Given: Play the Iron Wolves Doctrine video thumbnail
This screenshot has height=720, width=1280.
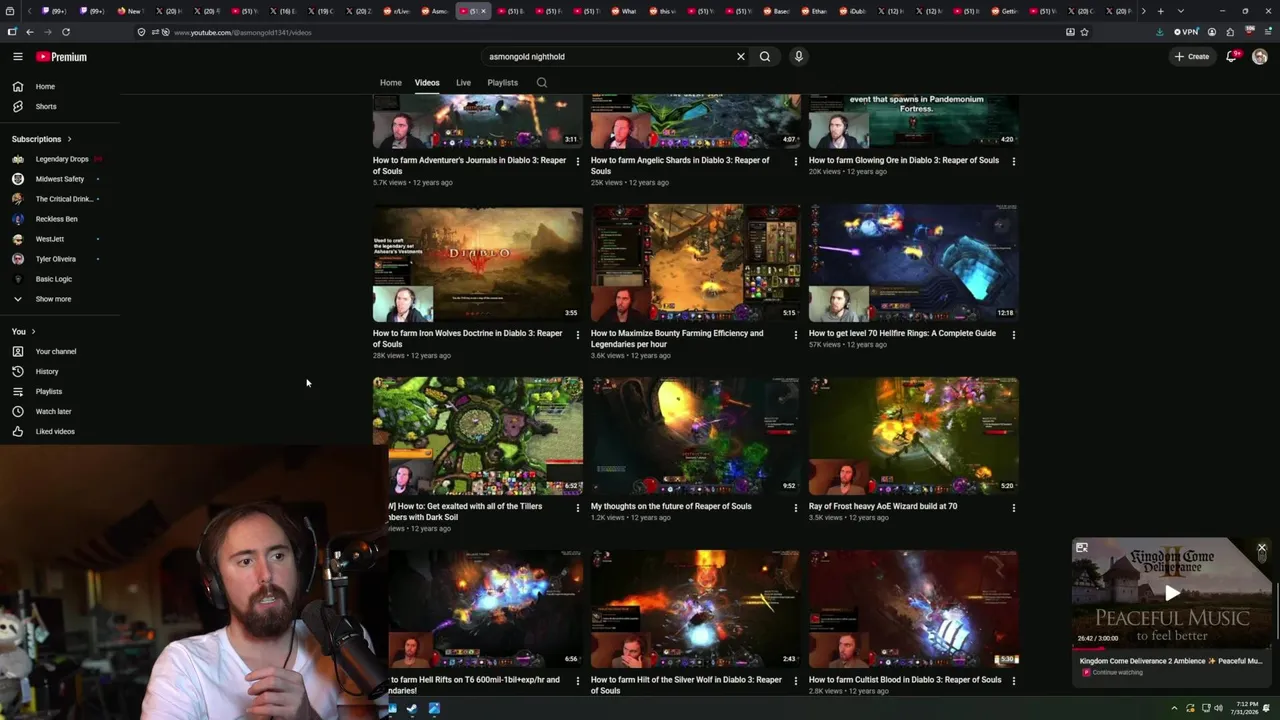Looking at the screenshot, I should (478, 263).
